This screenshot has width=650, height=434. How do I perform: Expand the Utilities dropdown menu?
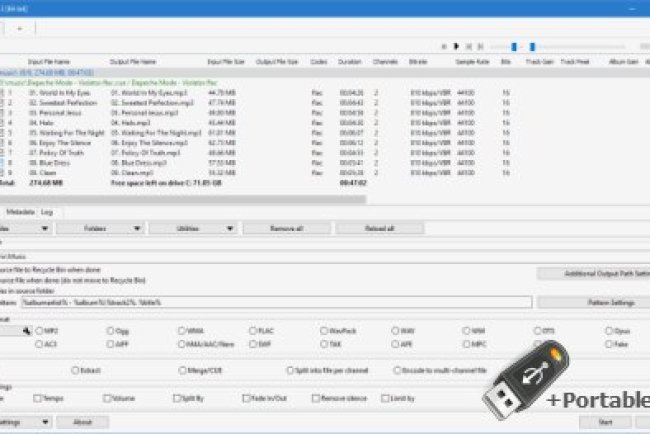[x=188, y=228]
